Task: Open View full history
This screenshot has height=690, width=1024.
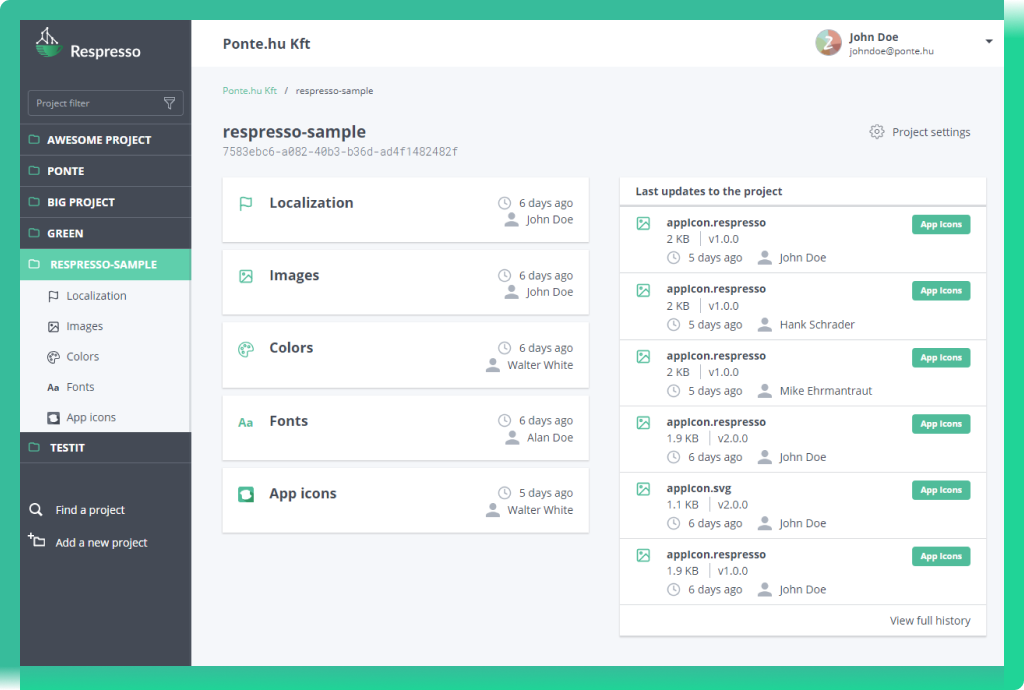Action: [x=929, y=621]
